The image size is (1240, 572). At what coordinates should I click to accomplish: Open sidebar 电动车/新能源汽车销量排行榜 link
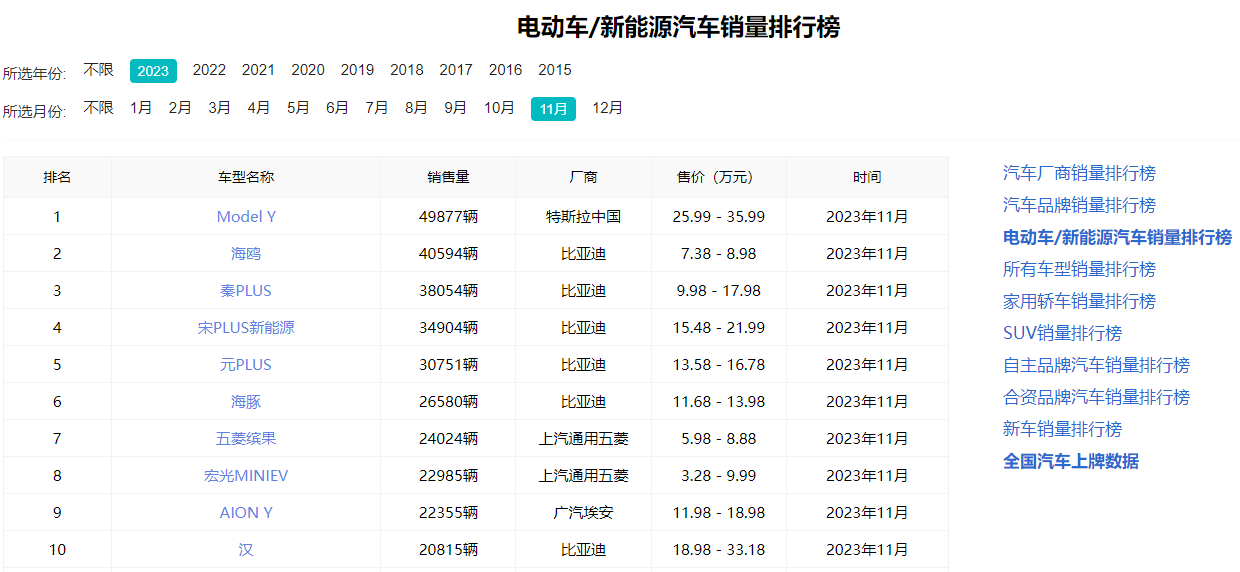pos(1117,237)
